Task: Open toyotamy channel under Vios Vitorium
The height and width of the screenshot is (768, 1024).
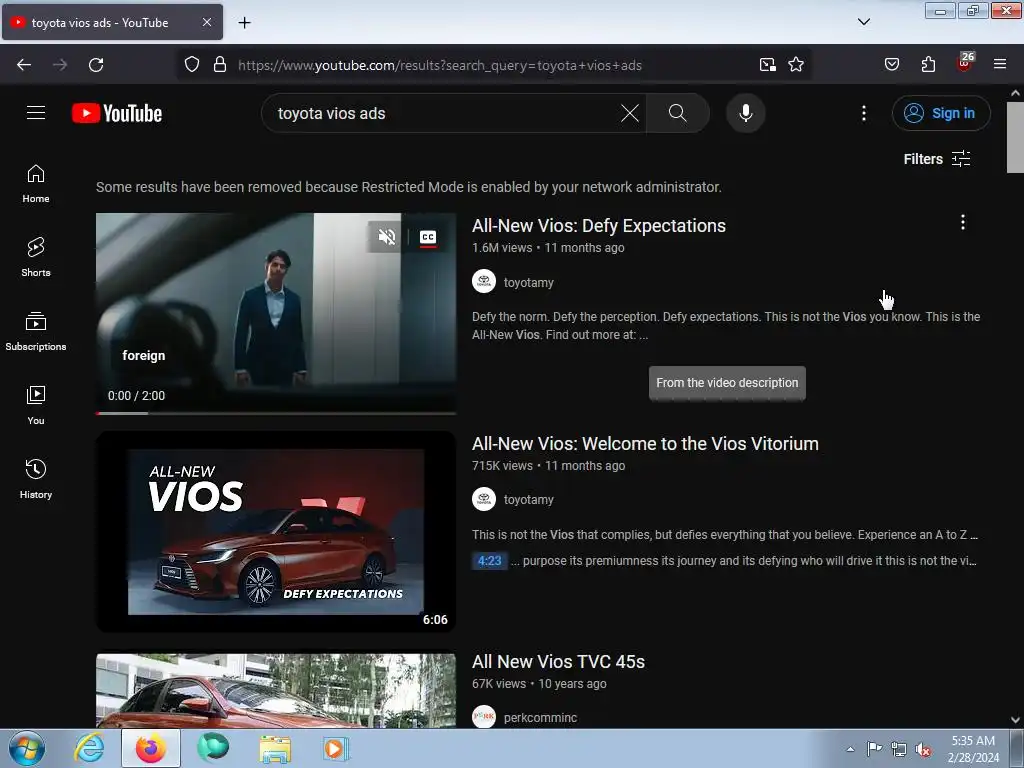Action: [x=528, y=500]
